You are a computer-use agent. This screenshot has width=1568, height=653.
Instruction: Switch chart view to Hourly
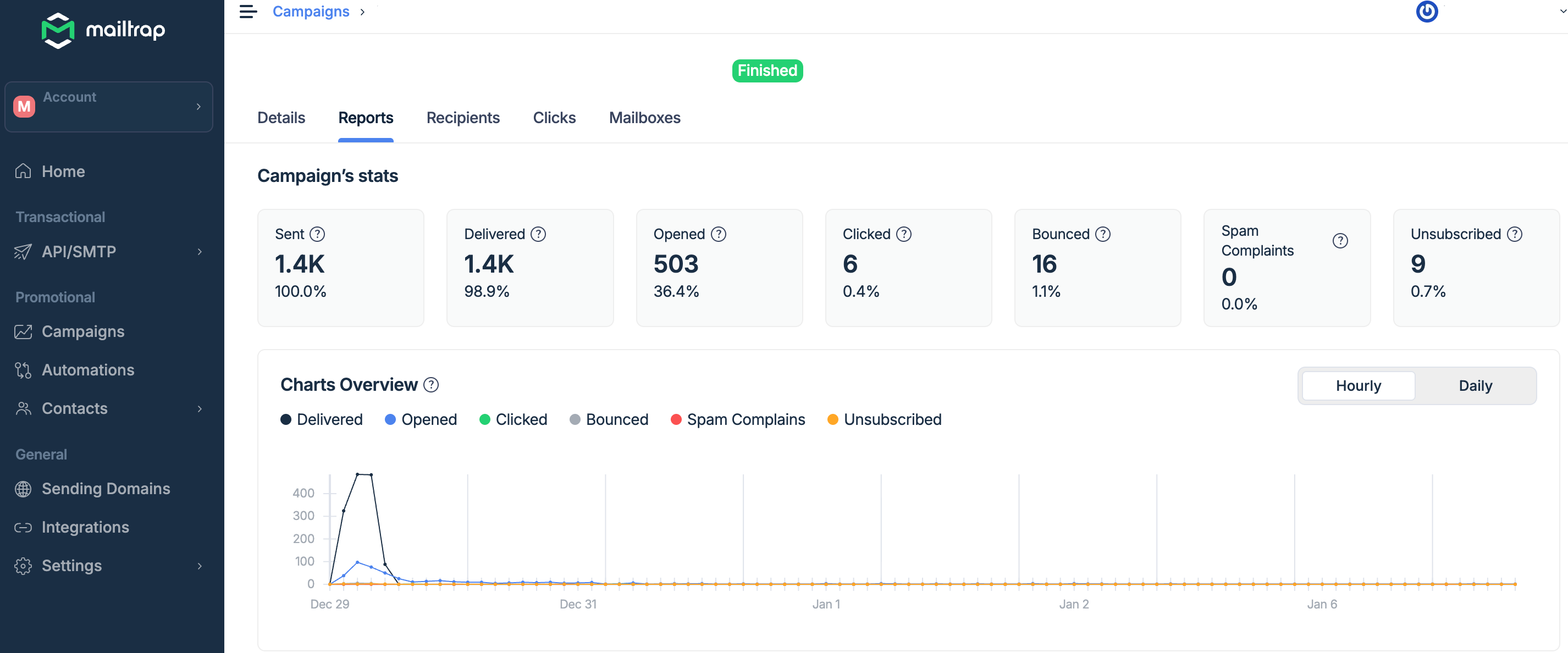tap(1357, 386)
